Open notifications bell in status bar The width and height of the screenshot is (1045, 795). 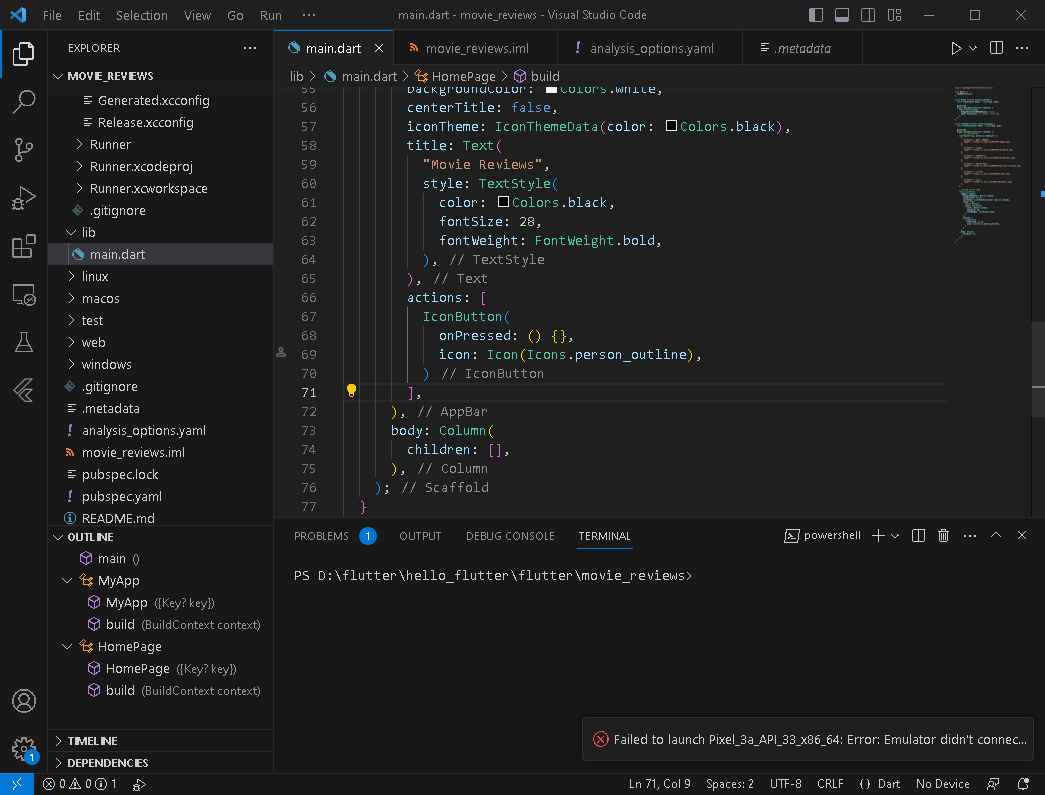tap(1023, 784)
